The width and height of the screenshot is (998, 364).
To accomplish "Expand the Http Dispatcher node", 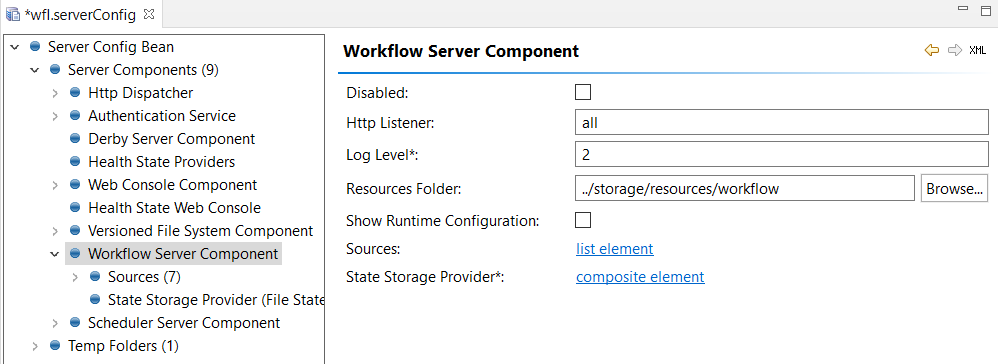I will tap(55, 93).
